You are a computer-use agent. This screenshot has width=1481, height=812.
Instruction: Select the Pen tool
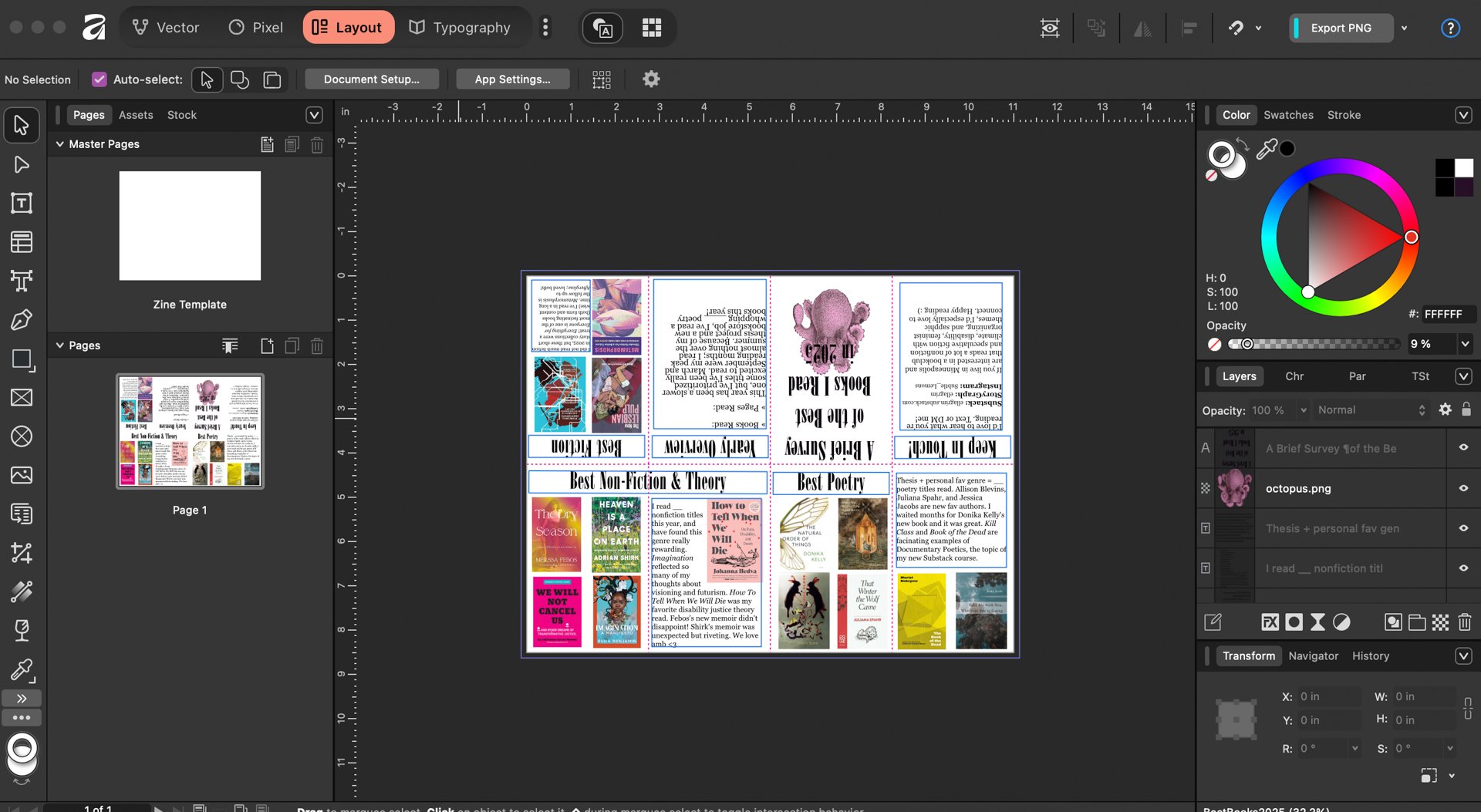click(x=22, y=319)
